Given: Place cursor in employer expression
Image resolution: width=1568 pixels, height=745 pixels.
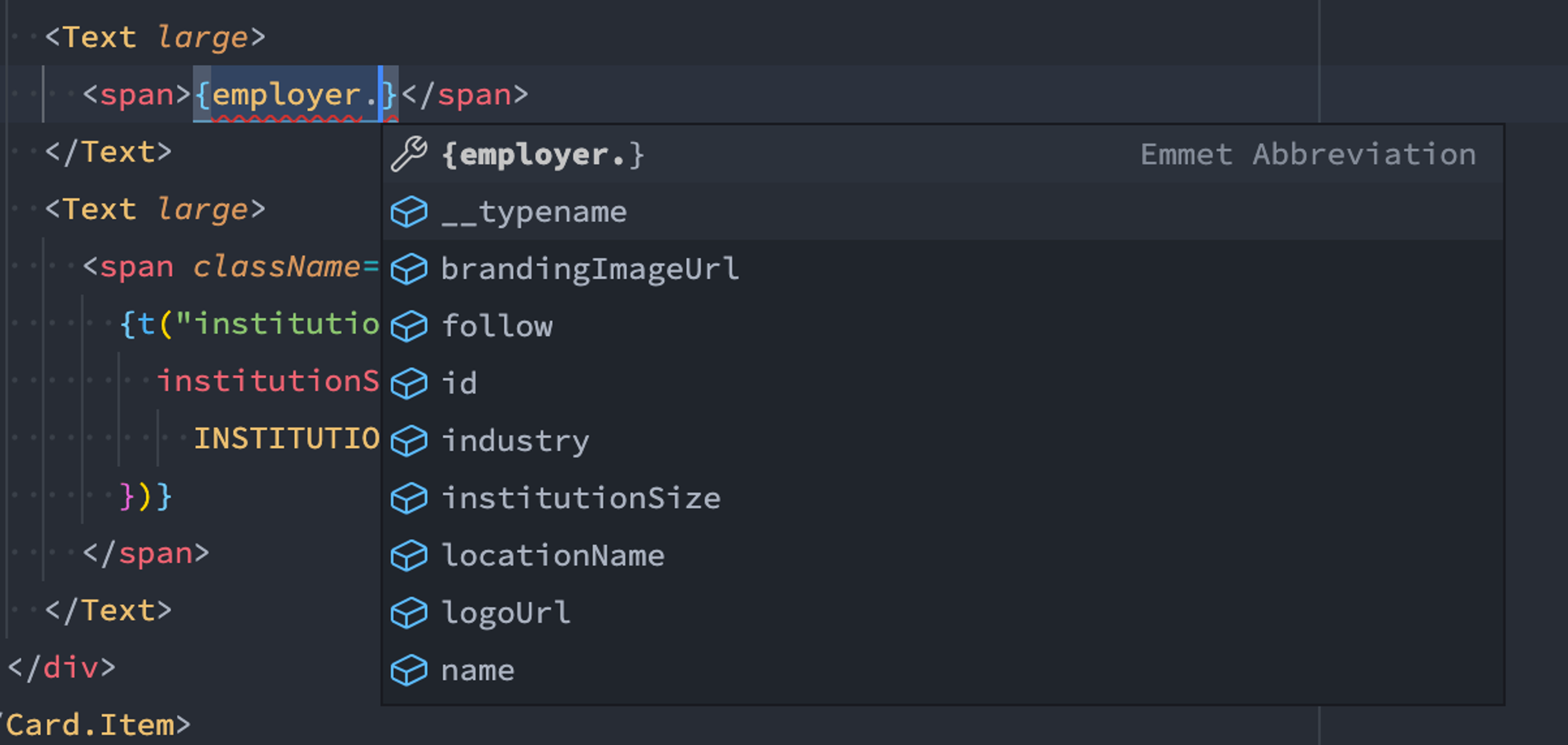Looking at the screenshot, I should pos(286,95).
